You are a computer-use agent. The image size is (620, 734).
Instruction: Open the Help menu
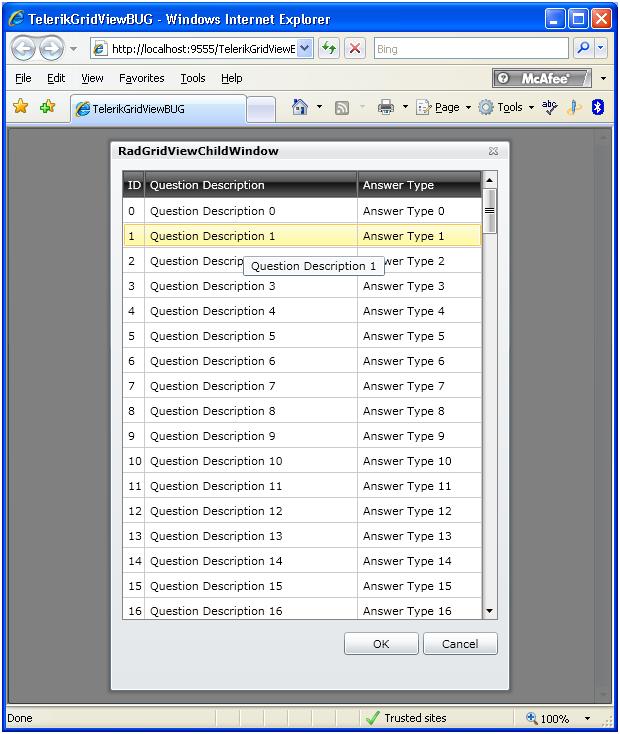pos(231,78)
